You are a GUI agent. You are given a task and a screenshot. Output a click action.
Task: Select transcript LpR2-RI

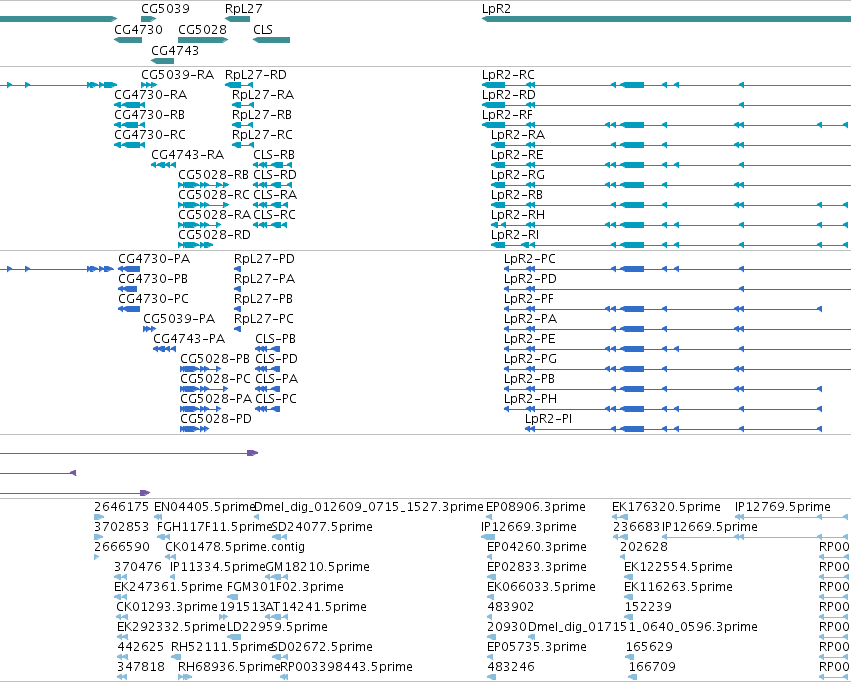click(515, 235)
